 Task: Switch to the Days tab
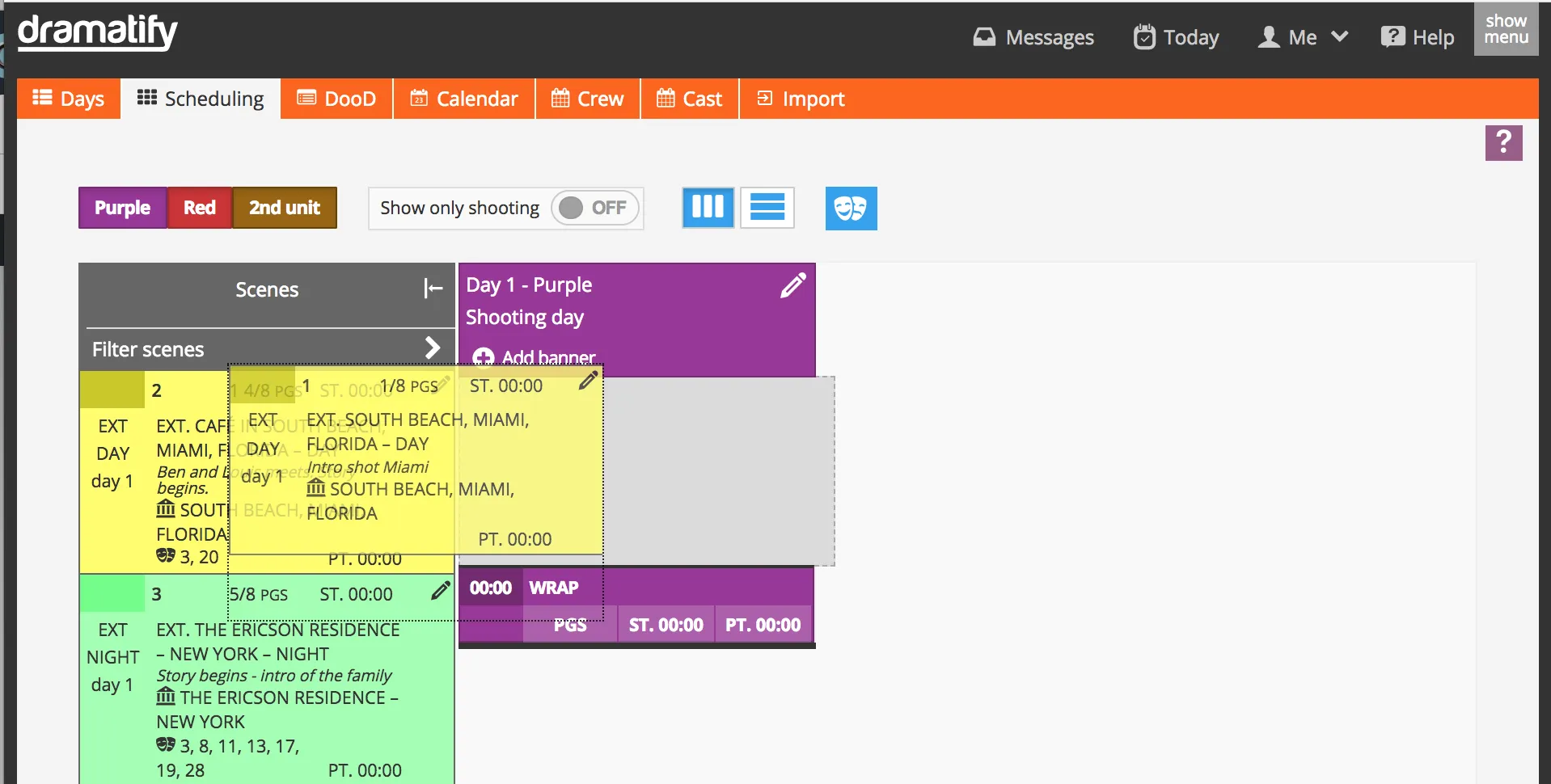[69, 99]
